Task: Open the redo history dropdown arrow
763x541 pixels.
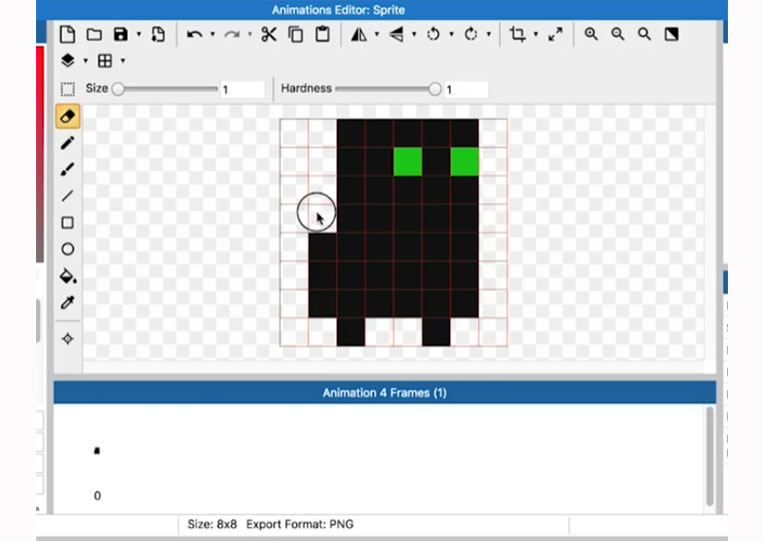Action: (x=250, y=35)
